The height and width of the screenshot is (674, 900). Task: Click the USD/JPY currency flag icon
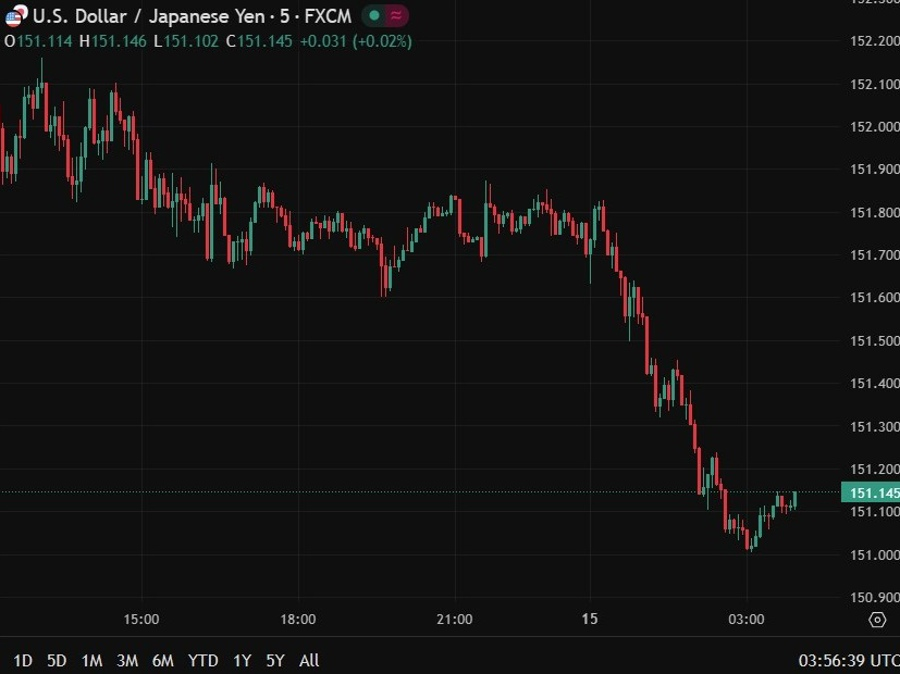16,16
